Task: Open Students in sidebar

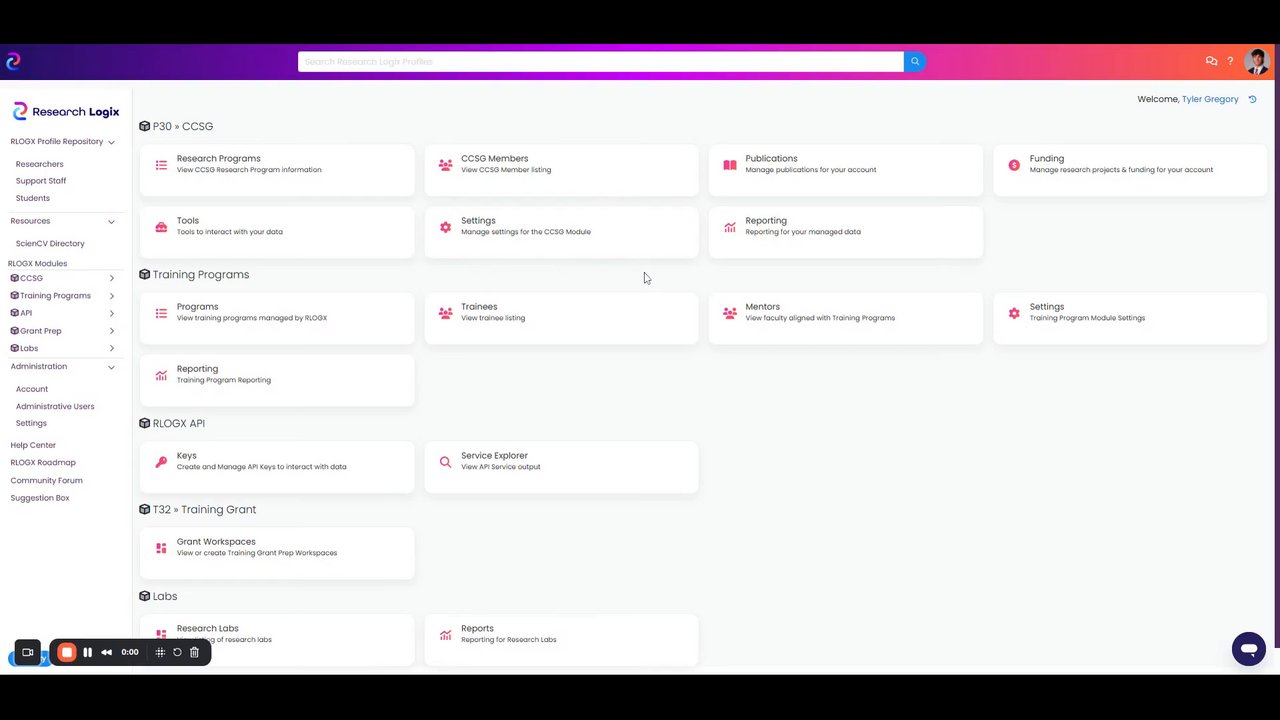Action: pos(32,198)
